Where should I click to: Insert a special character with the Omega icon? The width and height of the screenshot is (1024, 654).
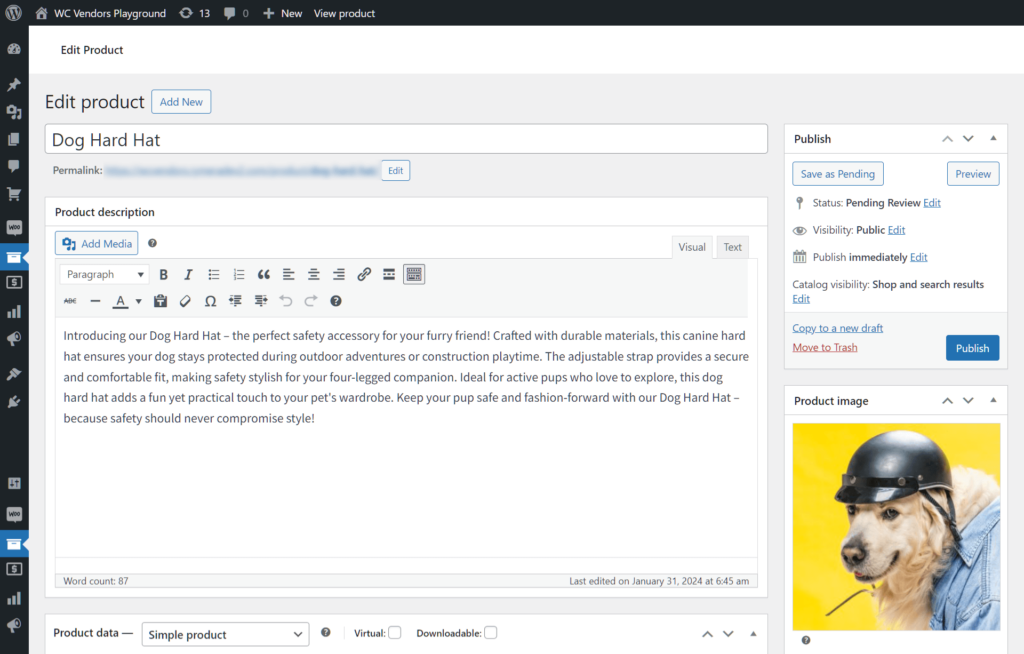point(210,301)
